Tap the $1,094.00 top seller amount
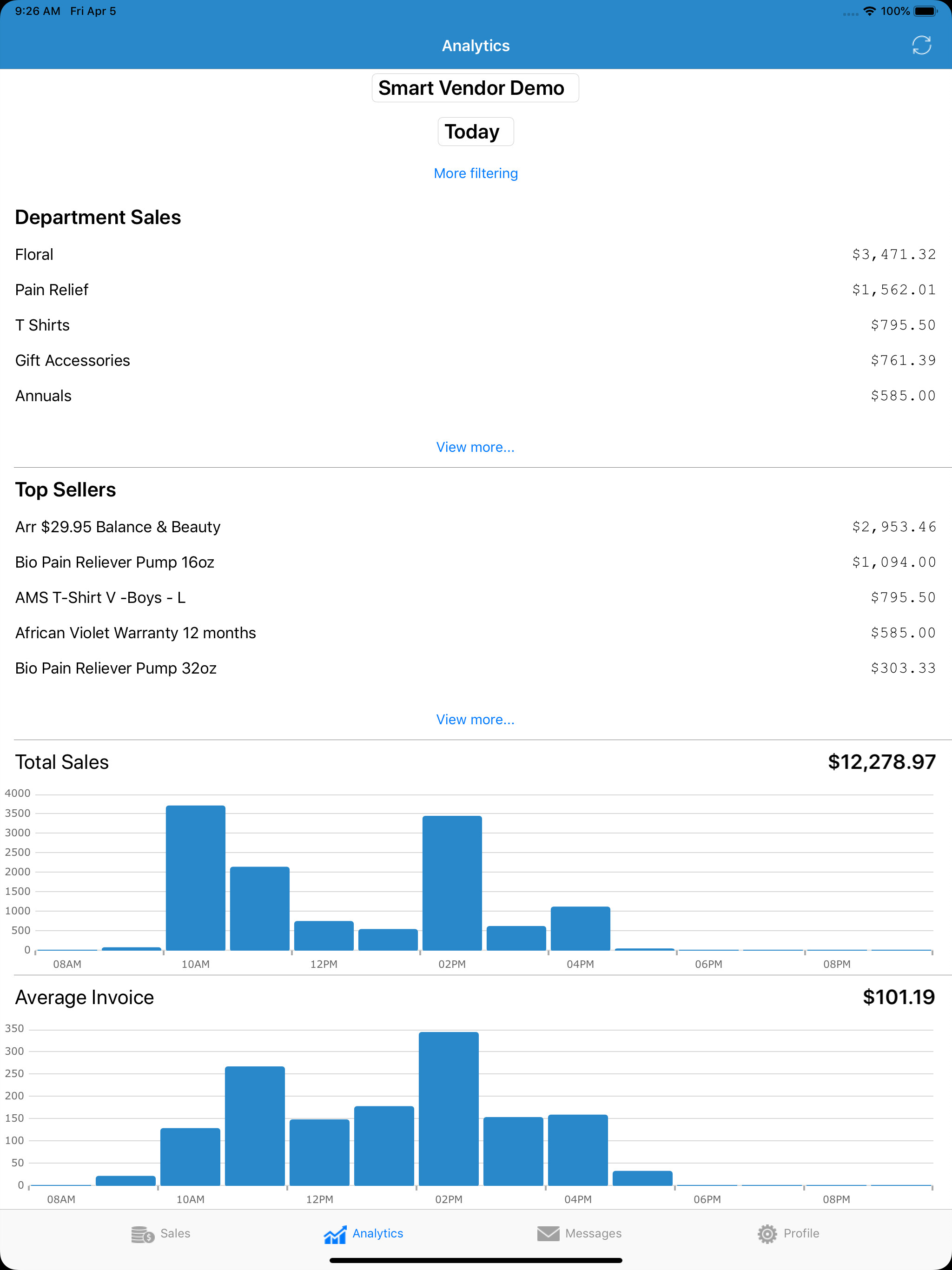Viewport: 952px width, 1270px height. (894, 562)
